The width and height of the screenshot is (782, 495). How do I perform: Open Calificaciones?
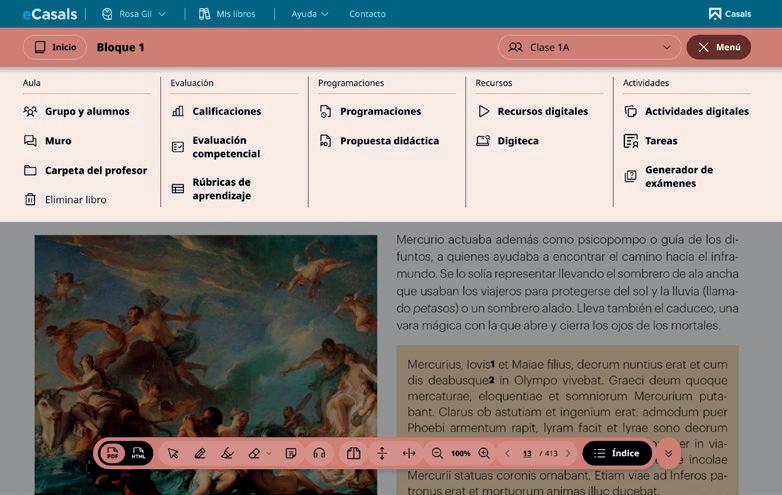tap(226, 111)
